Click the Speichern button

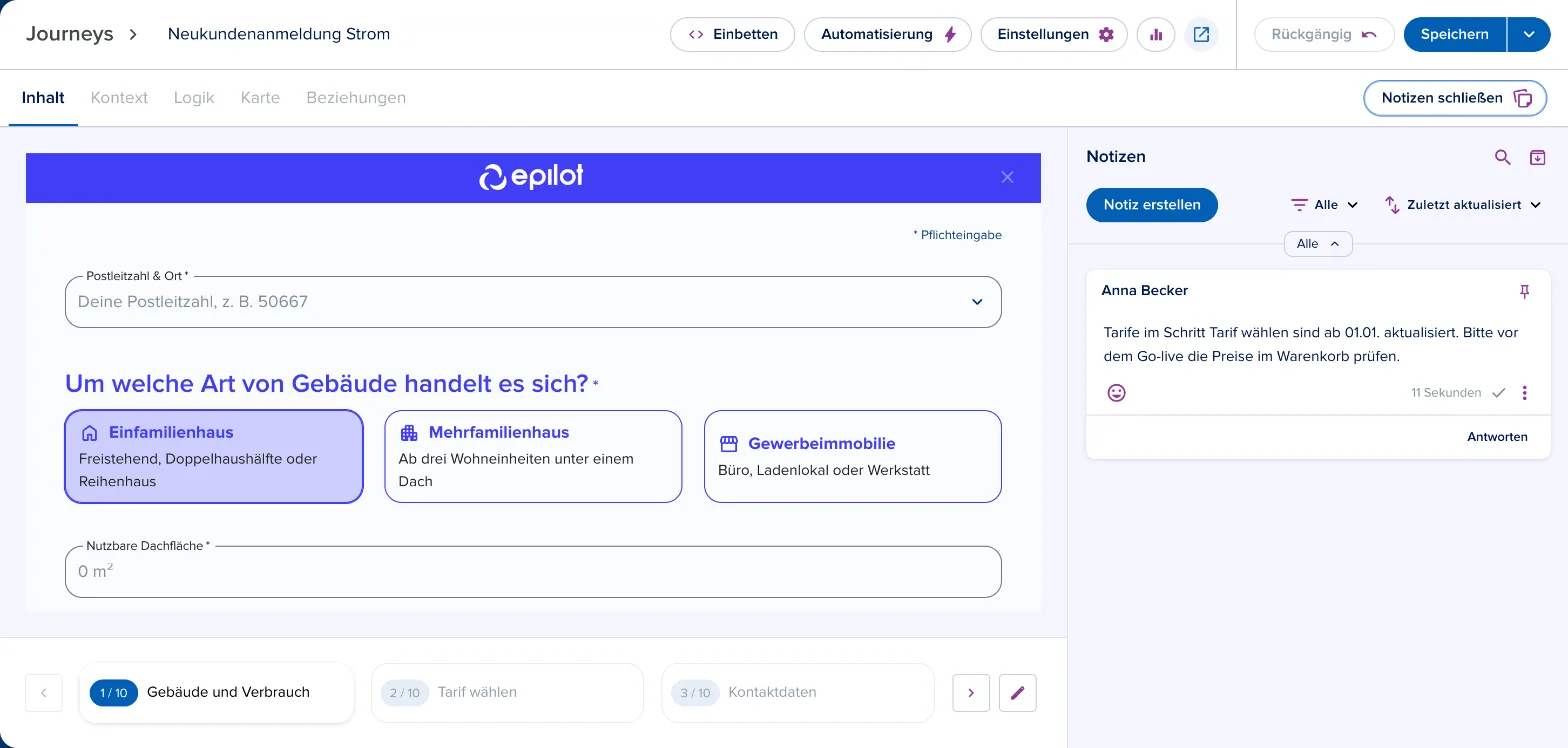1455,34
